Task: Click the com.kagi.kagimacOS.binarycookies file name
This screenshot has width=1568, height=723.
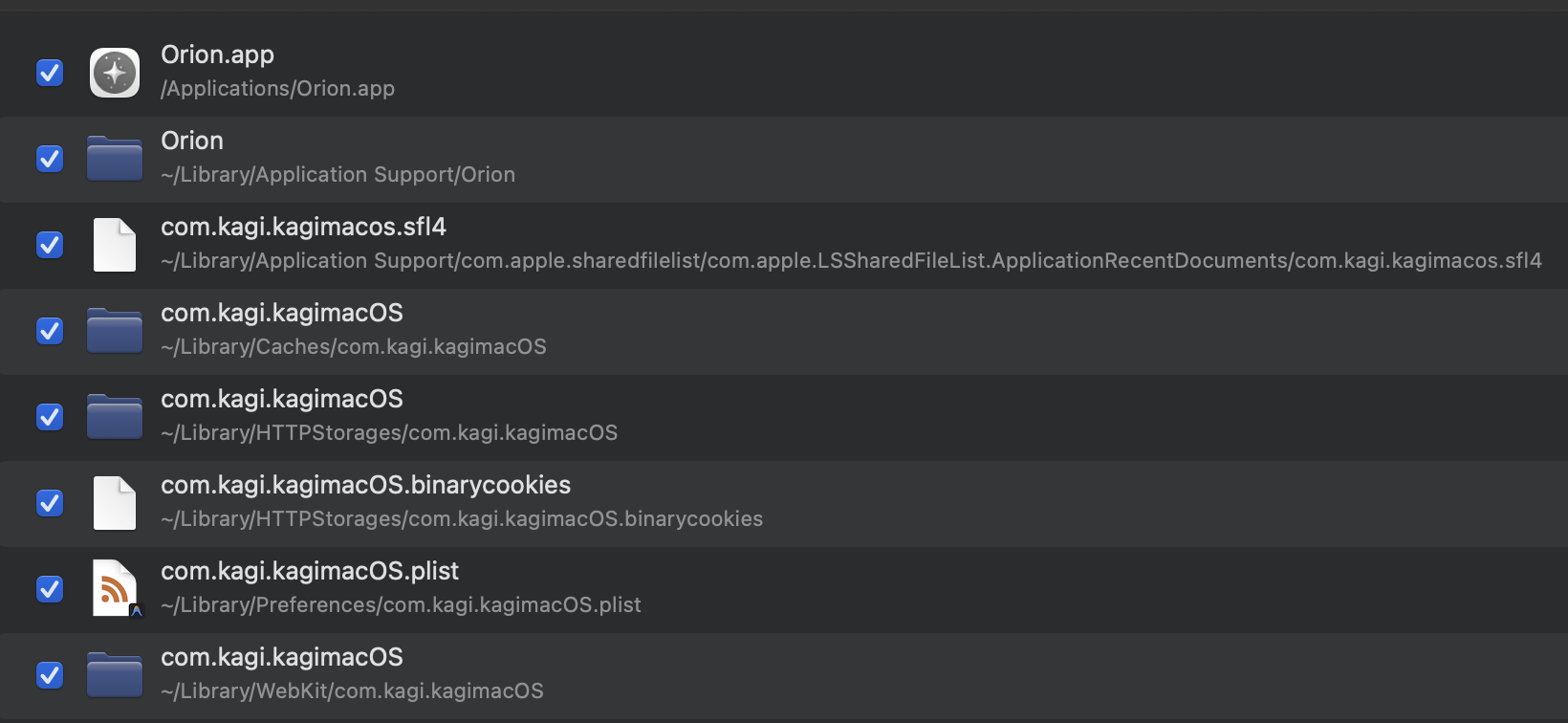Action: pos(365,485)
